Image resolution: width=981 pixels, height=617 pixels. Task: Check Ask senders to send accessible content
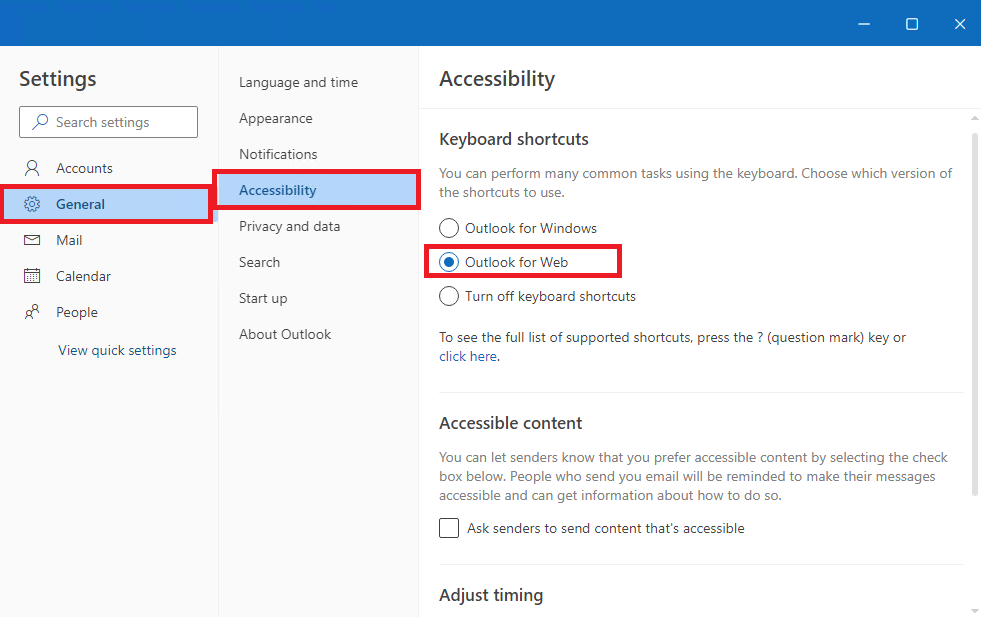(449, 528)
